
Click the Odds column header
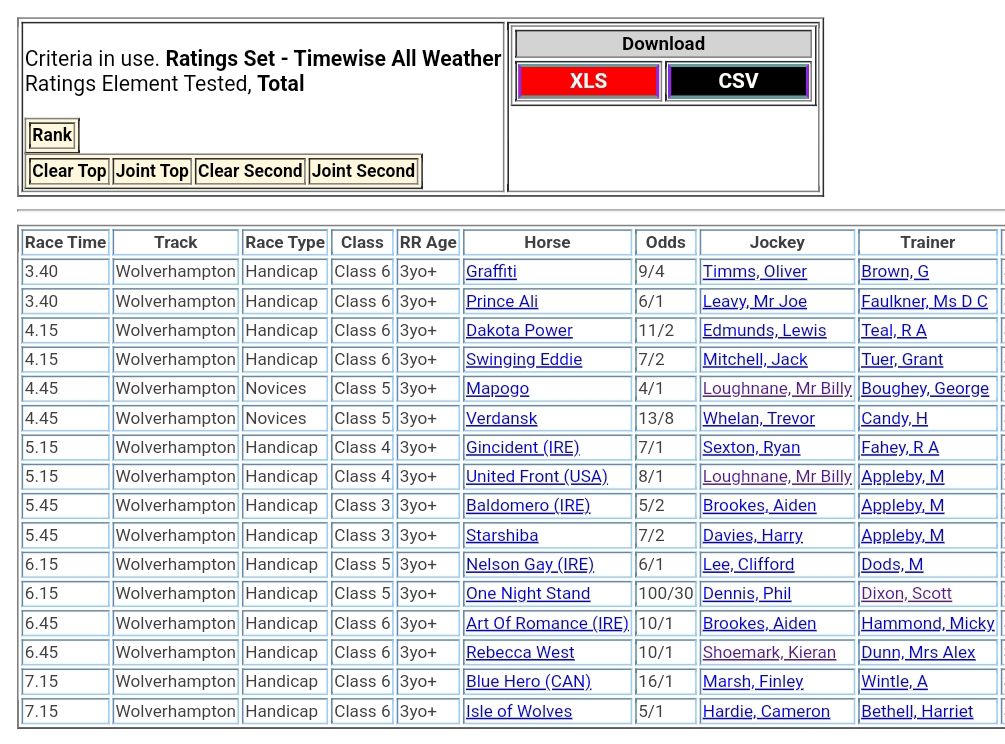[665, 242]
